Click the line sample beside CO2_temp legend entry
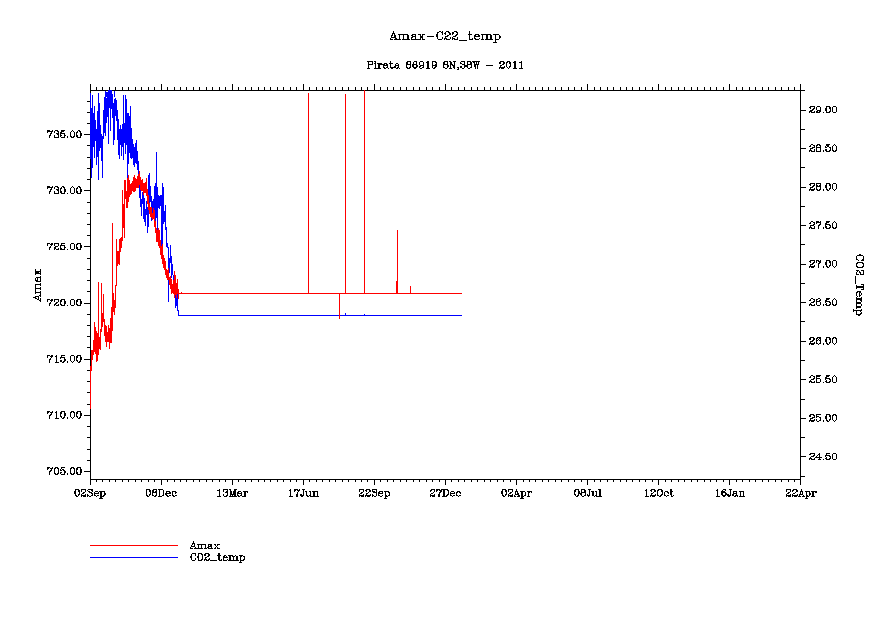The height and width of the screenshot is (630, 891). click(x=133, y=557)
